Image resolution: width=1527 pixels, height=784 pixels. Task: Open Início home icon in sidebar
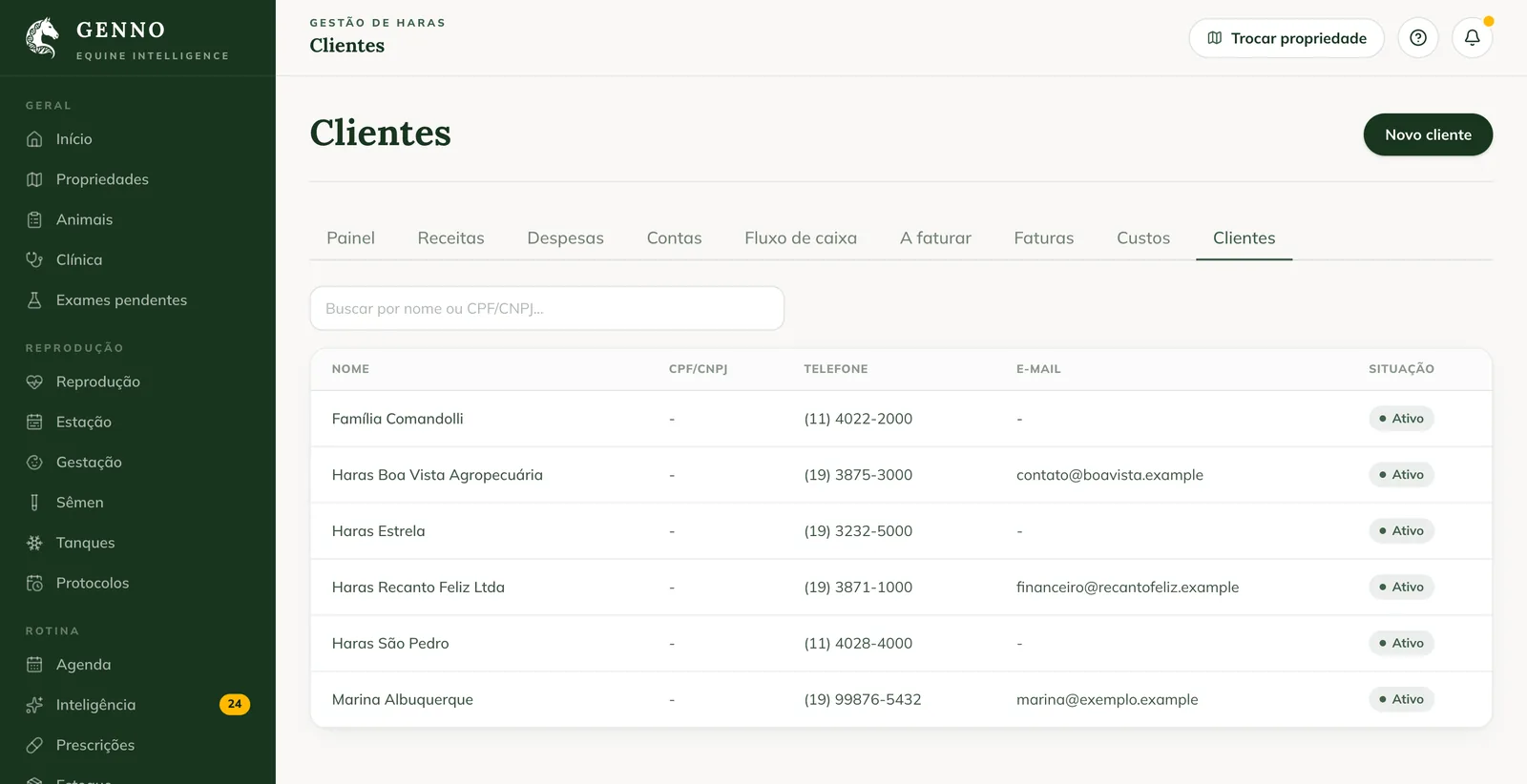tap(34, 139)
